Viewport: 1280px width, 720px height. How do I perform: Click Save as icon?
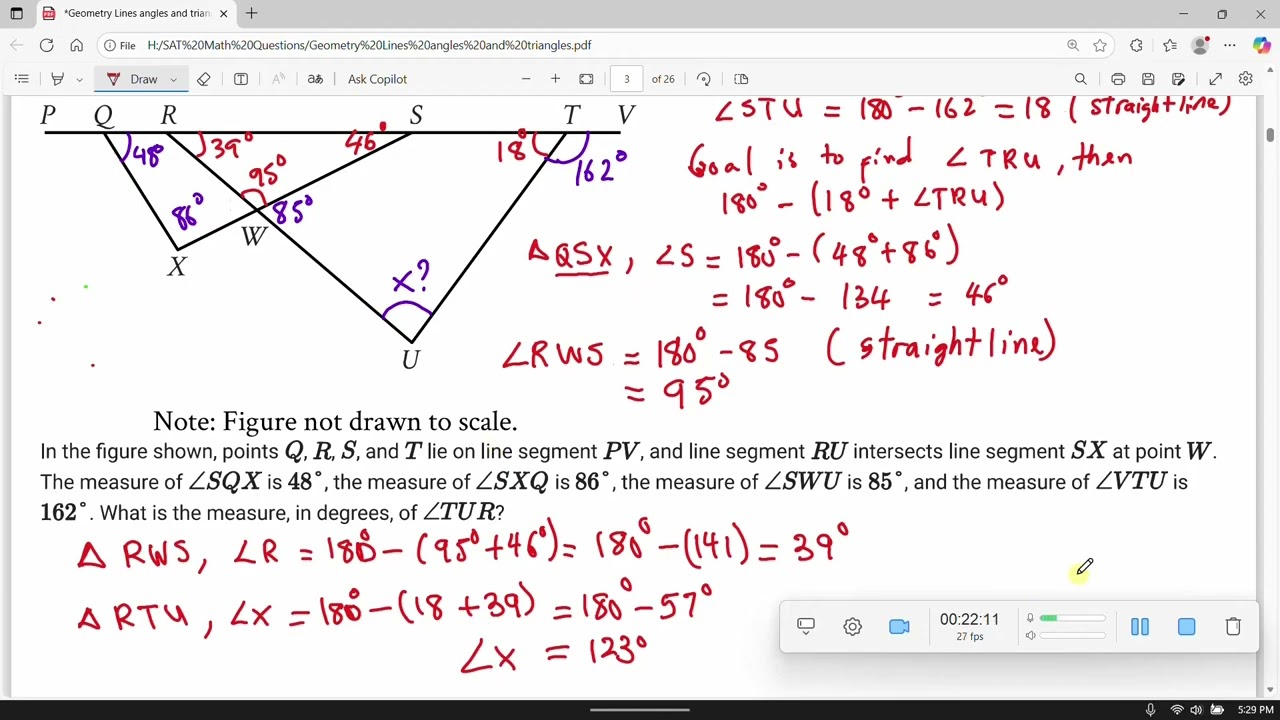click(1179, 79)
